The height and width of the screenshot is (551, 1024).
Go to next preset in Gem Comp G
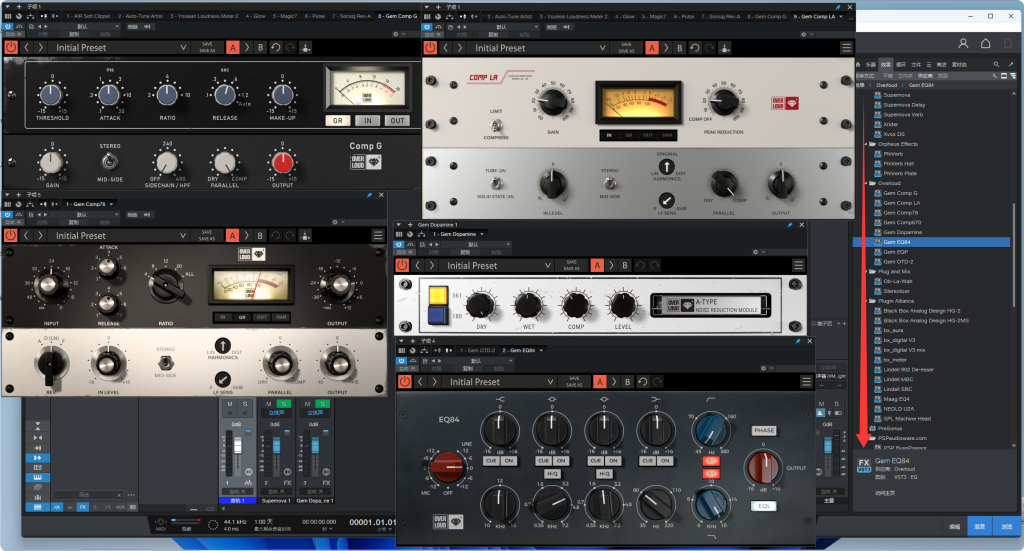(x=40, y=47)
